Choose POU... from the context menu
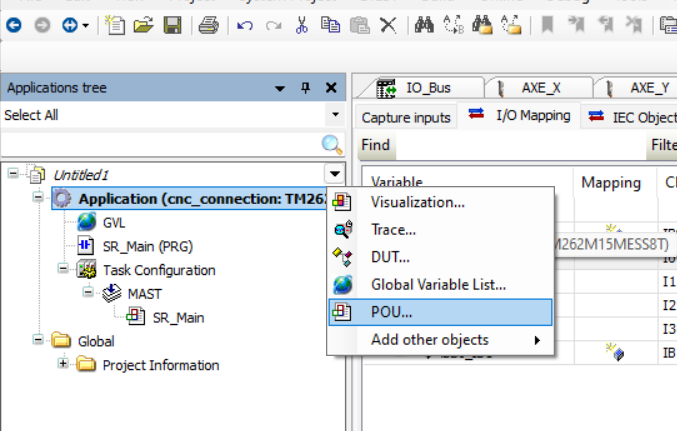Screen dimensions: 677x431 tap(392, 312)
